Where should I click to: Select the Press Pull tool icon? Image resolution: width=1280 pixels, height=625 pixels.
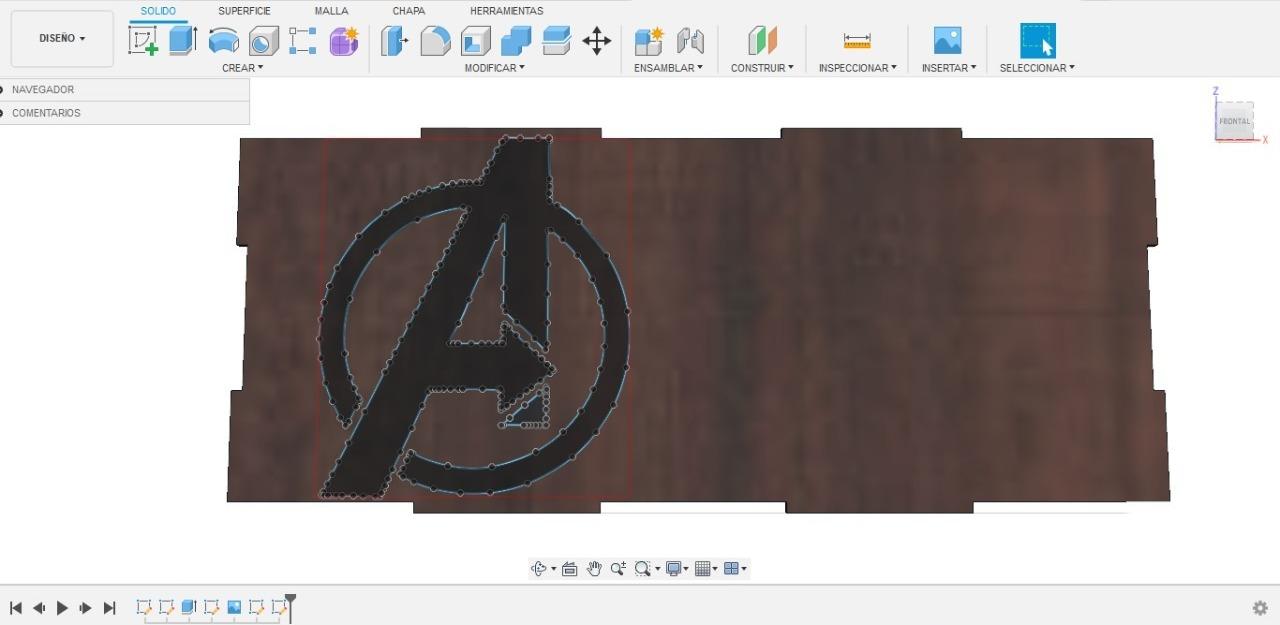pos(395,41)
